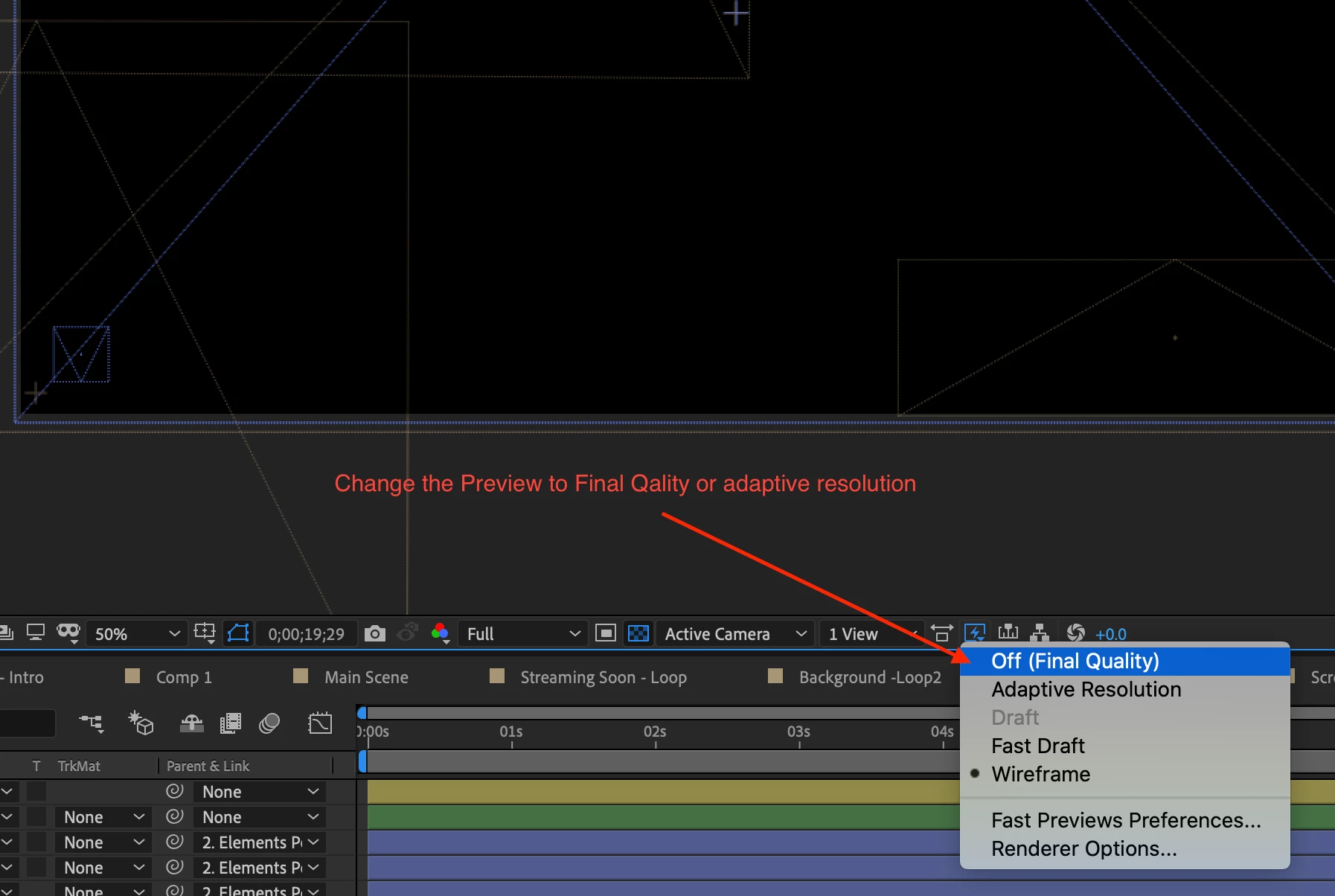Open Background -Loop2 timeline tab
1335x896 pixels.
[x=870, y=677]
